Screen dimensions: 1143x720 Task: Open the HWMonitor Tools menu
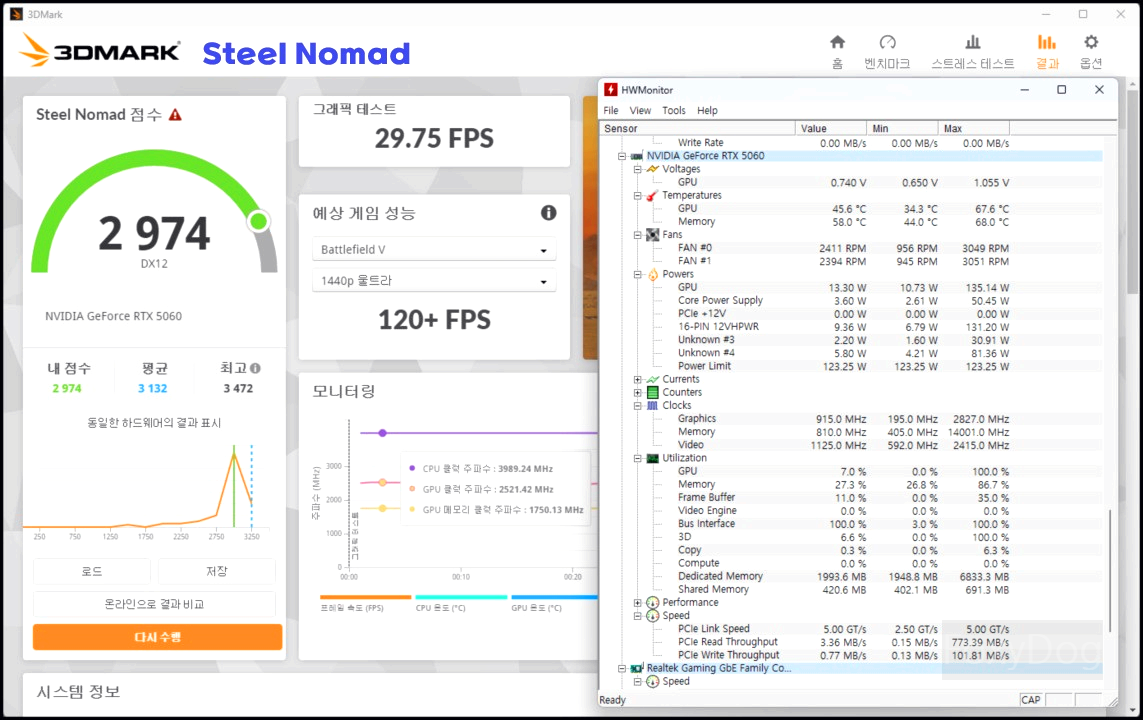click(x=674, y=110)
